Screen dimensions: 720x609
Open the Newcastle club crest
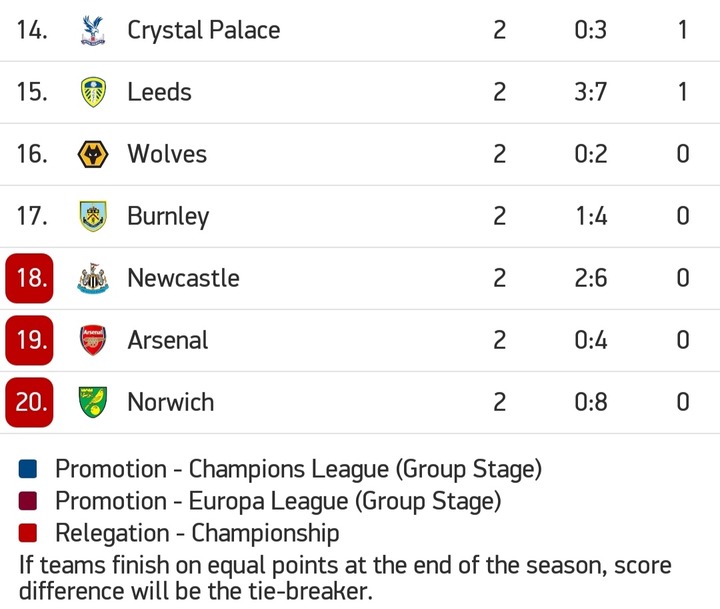(x=93, y=278)
